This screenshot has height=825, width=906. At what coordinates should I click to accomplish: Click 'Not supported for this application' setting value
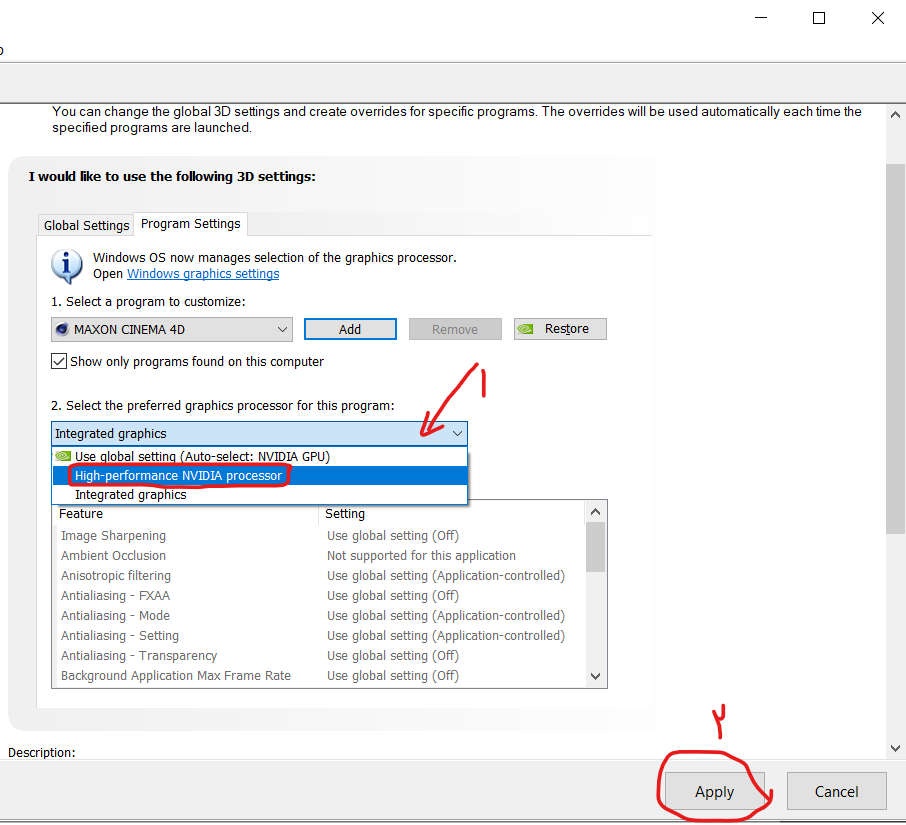[421, 556]
